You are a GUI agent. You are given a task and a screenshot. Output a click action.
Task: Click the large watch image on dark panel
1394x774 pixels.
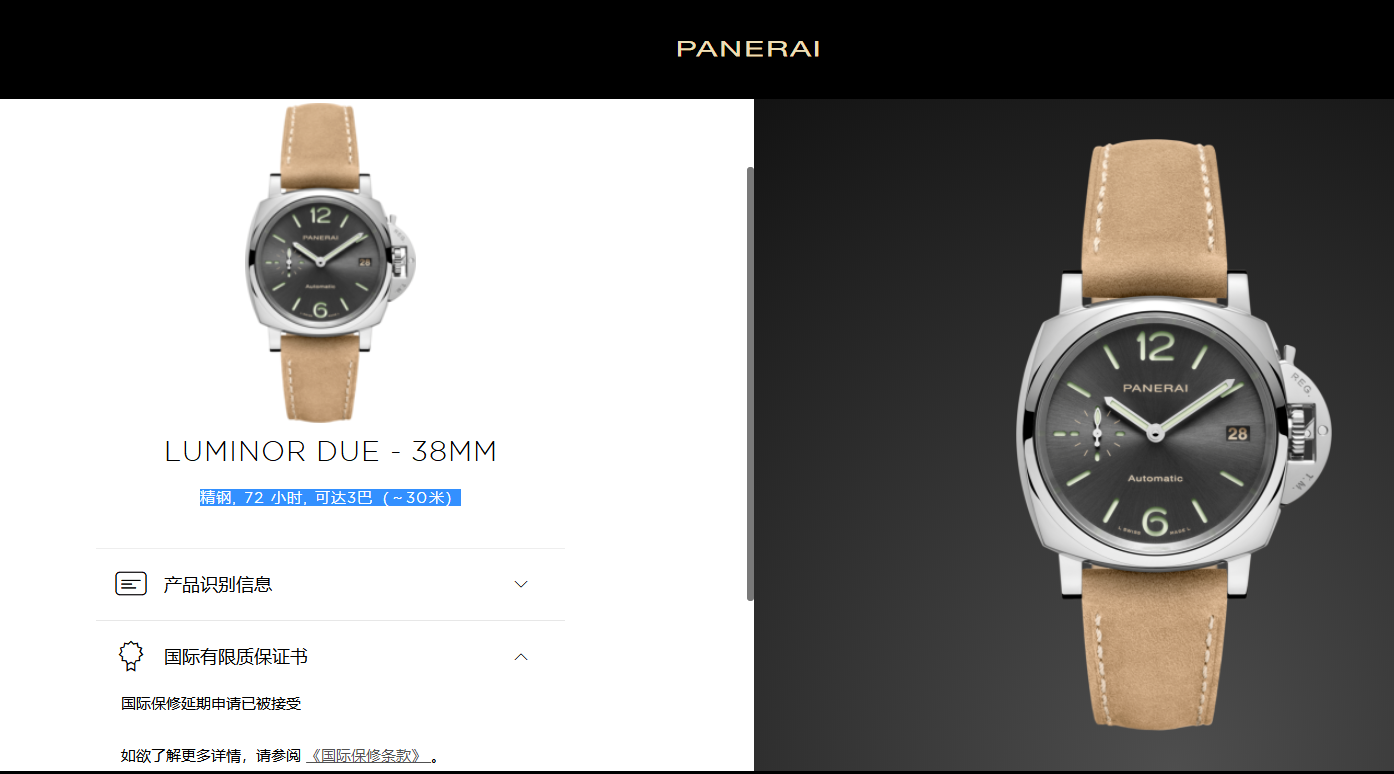pos(1173,435)
